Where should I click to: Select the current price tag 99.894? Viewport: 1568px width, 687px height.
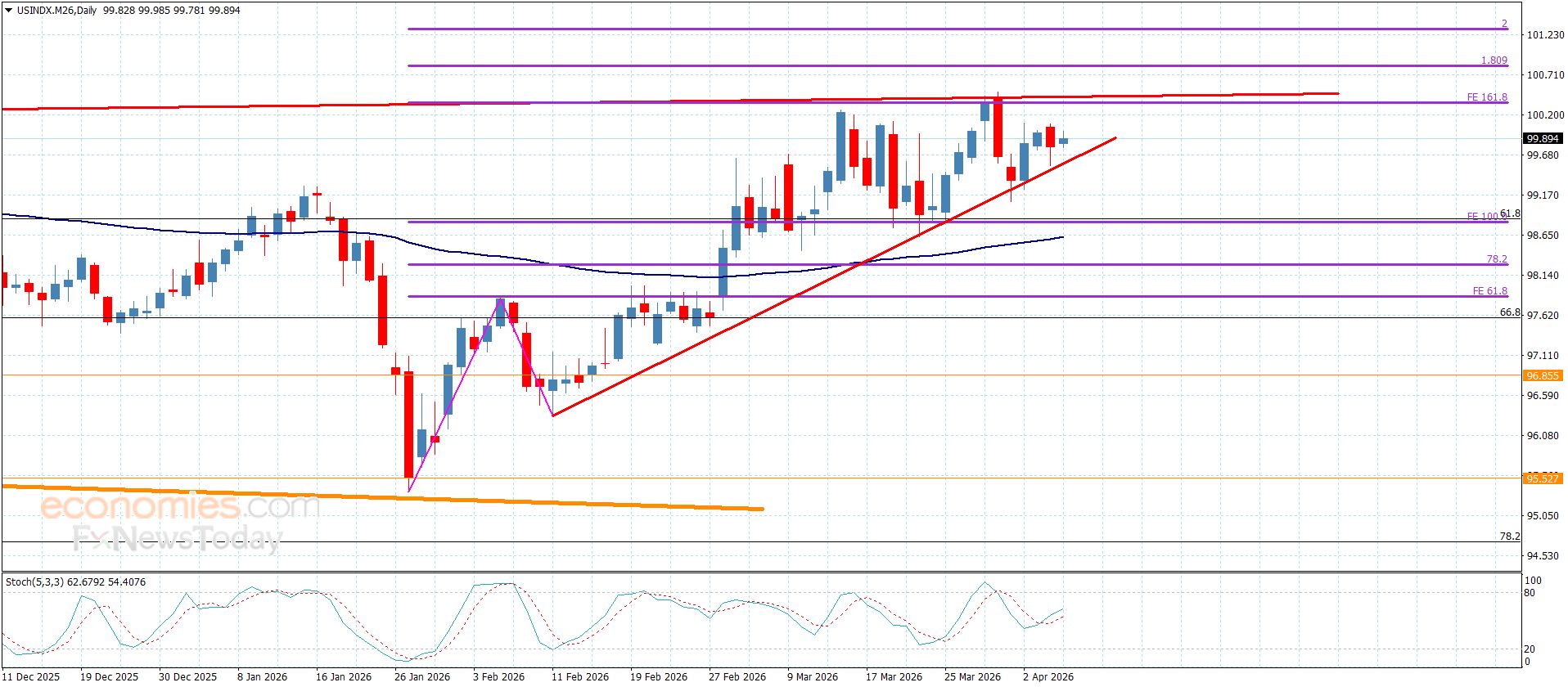pos(1543,139)
